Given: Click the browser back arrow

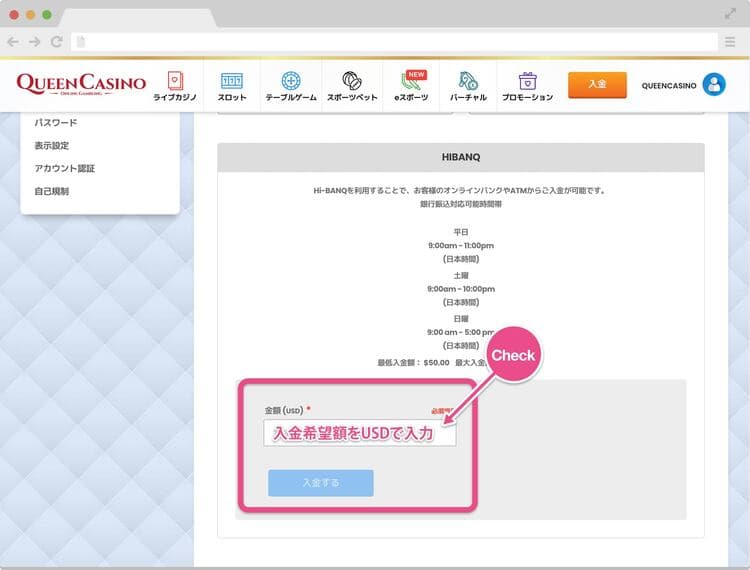Looking at the screenshot, I should [x=13, y=42].
